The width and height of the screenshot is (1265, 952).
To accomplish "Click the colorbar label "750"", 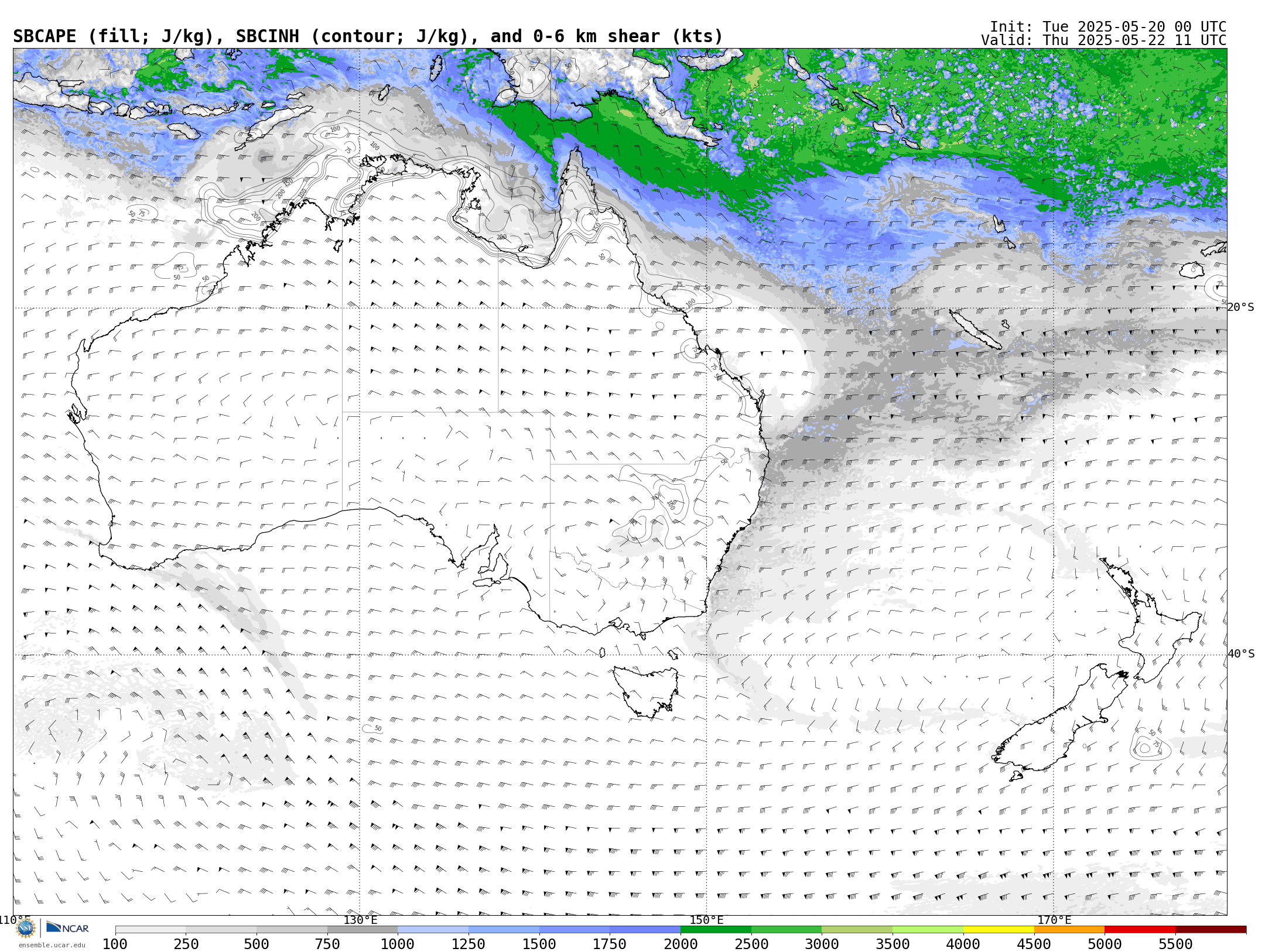I will click(327, 944).
